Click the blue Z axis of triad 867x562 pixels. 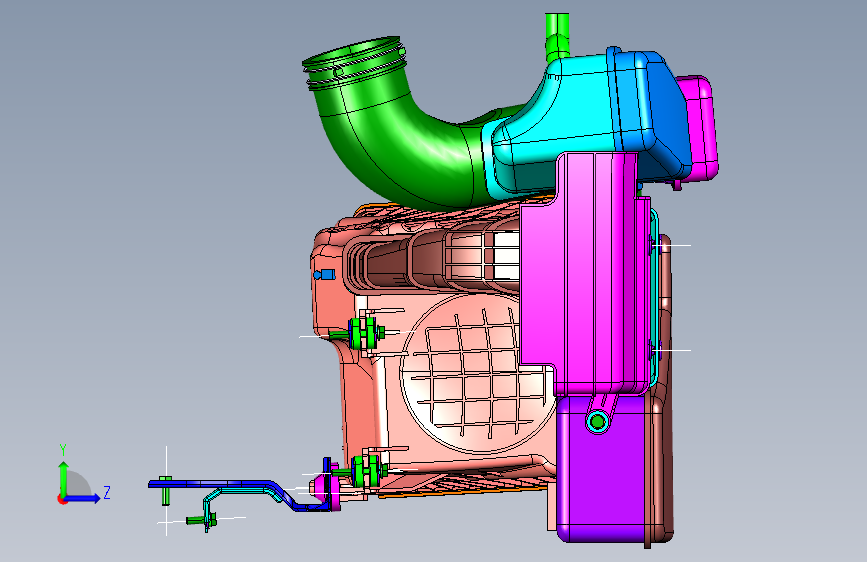(x=83, y=498)
